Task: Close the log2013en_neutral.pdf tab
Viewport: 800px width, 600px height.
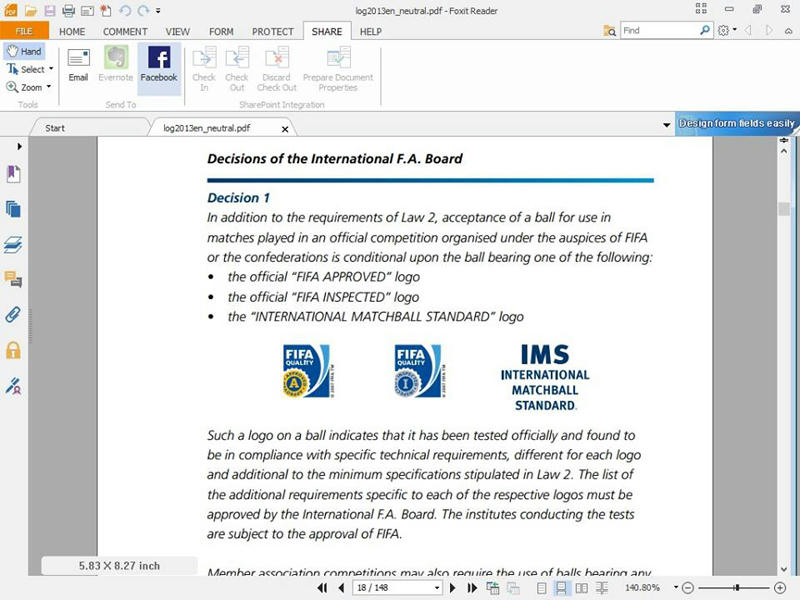Action: (285, 129)
